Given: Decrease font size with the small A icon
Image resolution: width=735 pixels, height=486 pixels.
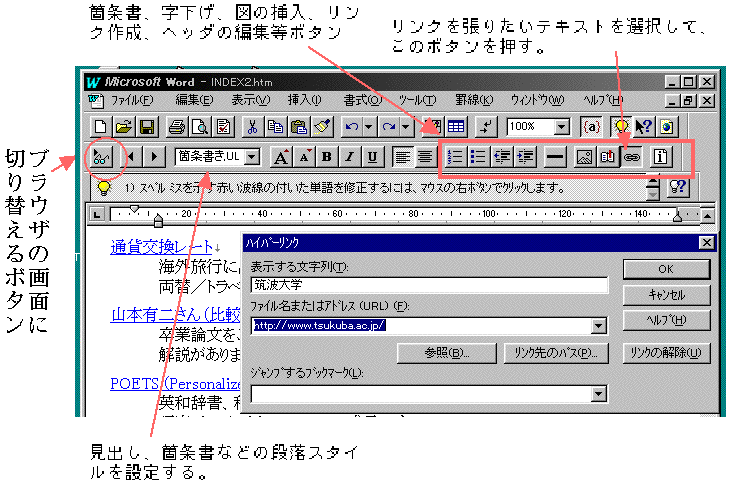Looking at the screenshot, I should click(x=304, y=157).
